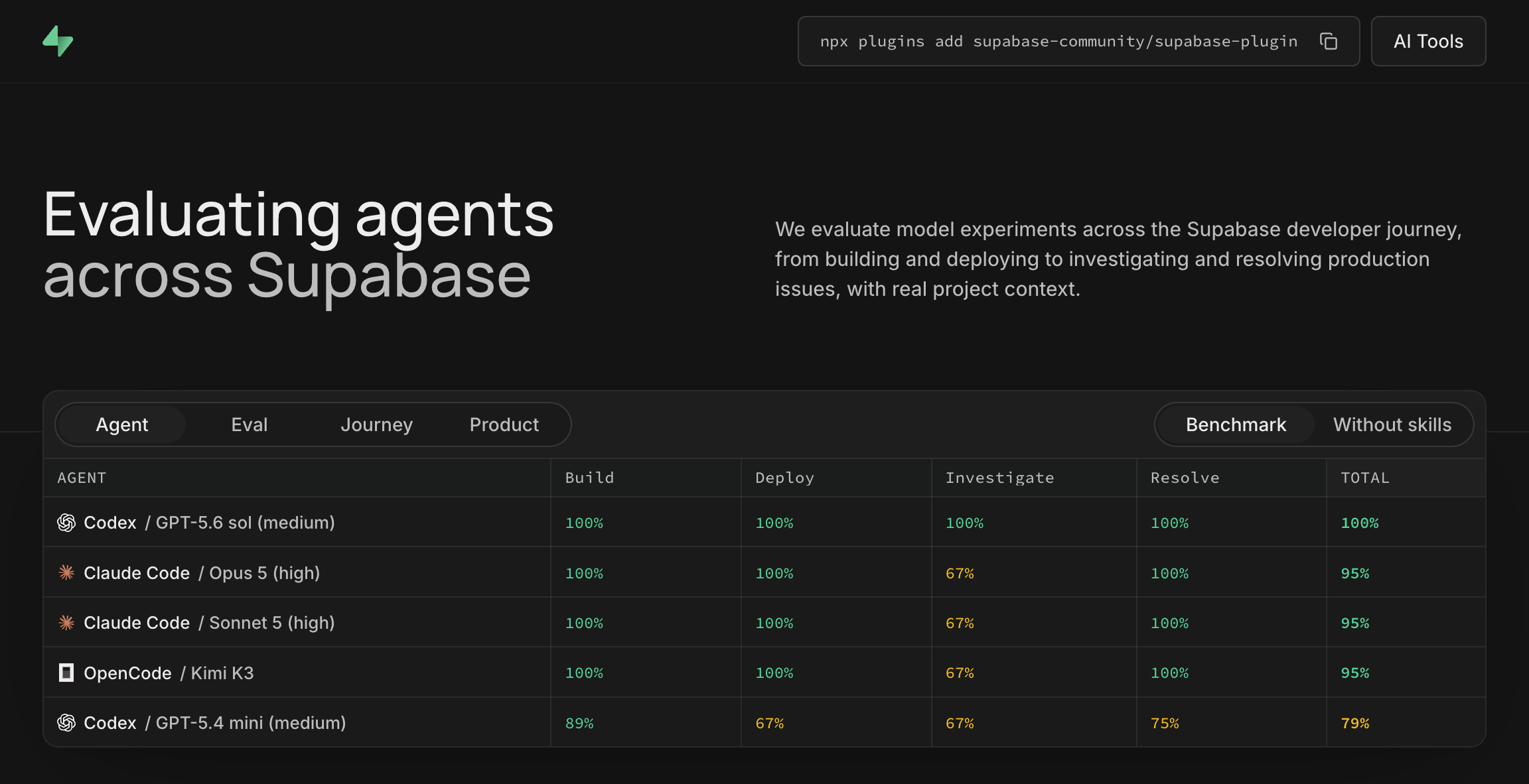Select the Benchmark toggle option

click(1236, 425)
